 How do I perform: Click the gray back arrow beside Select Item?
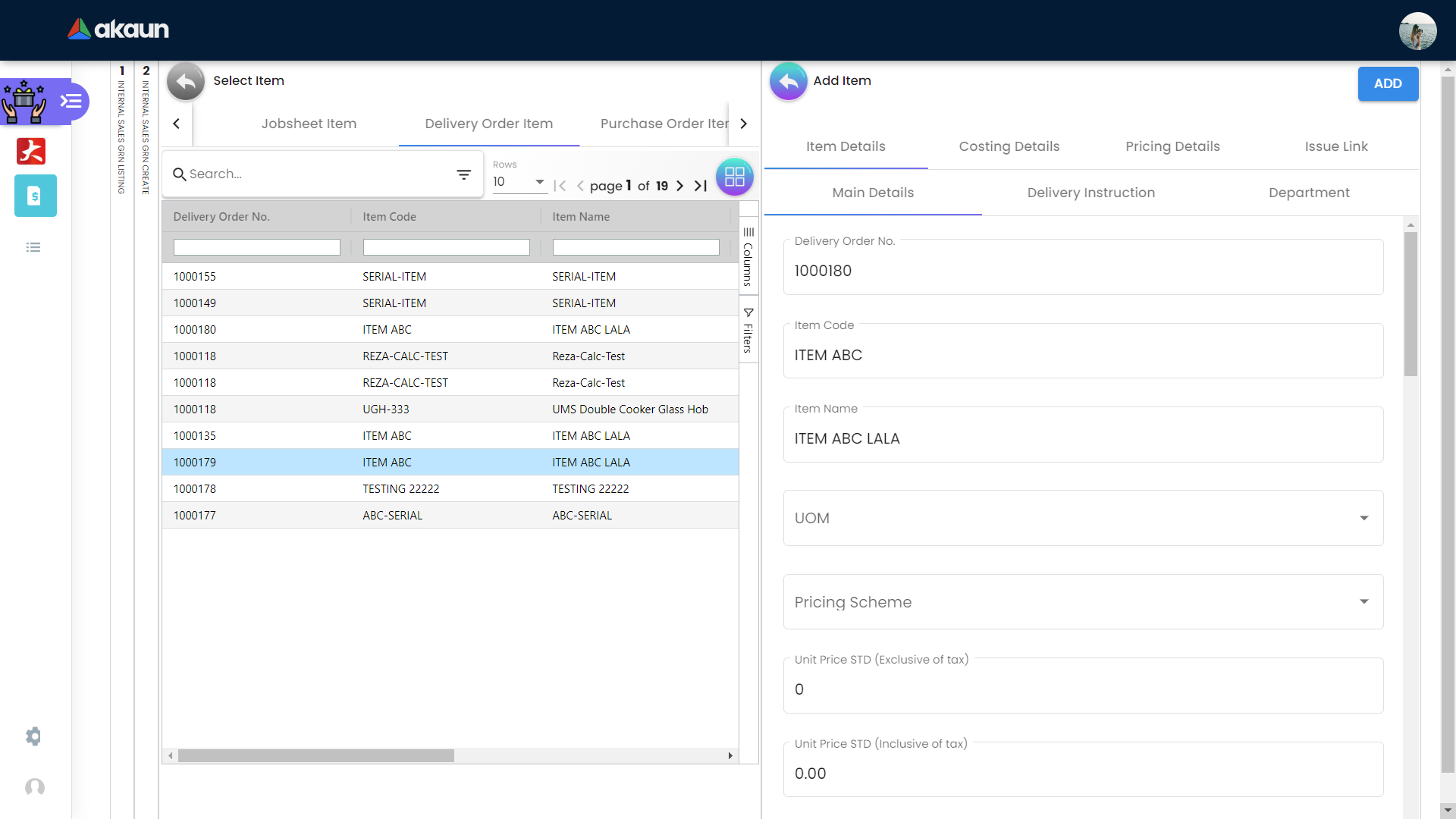pyautogui.click(x=186, y=81)
